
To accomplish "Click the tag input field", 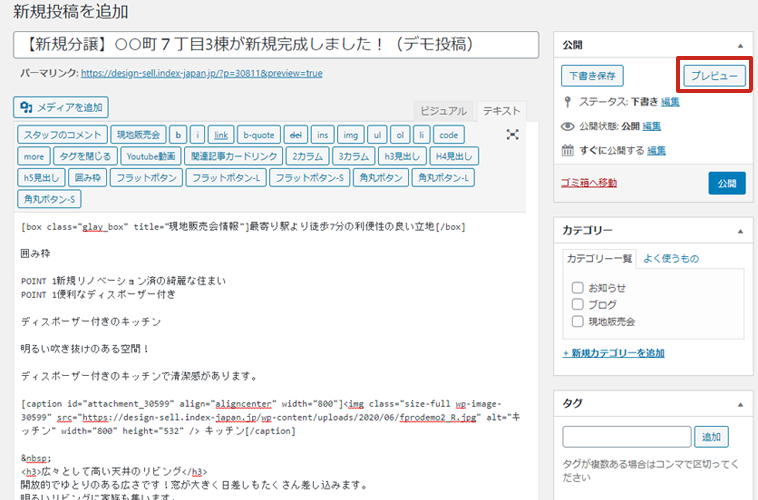I will (x=627, y=437).
